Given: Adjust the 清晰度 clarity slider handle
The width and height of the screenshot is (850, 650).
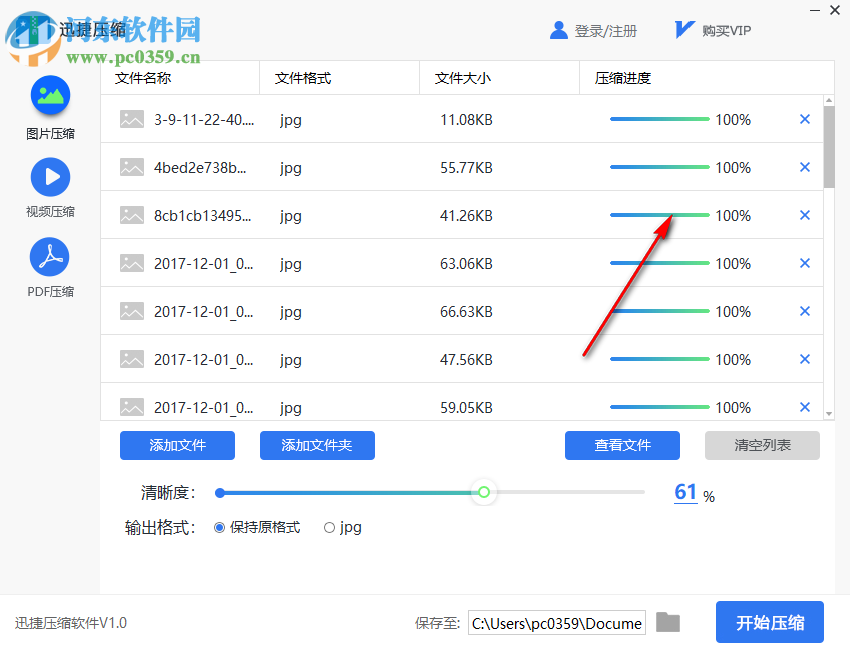Looking at the screenshot, I should click(x=484, y=492).
